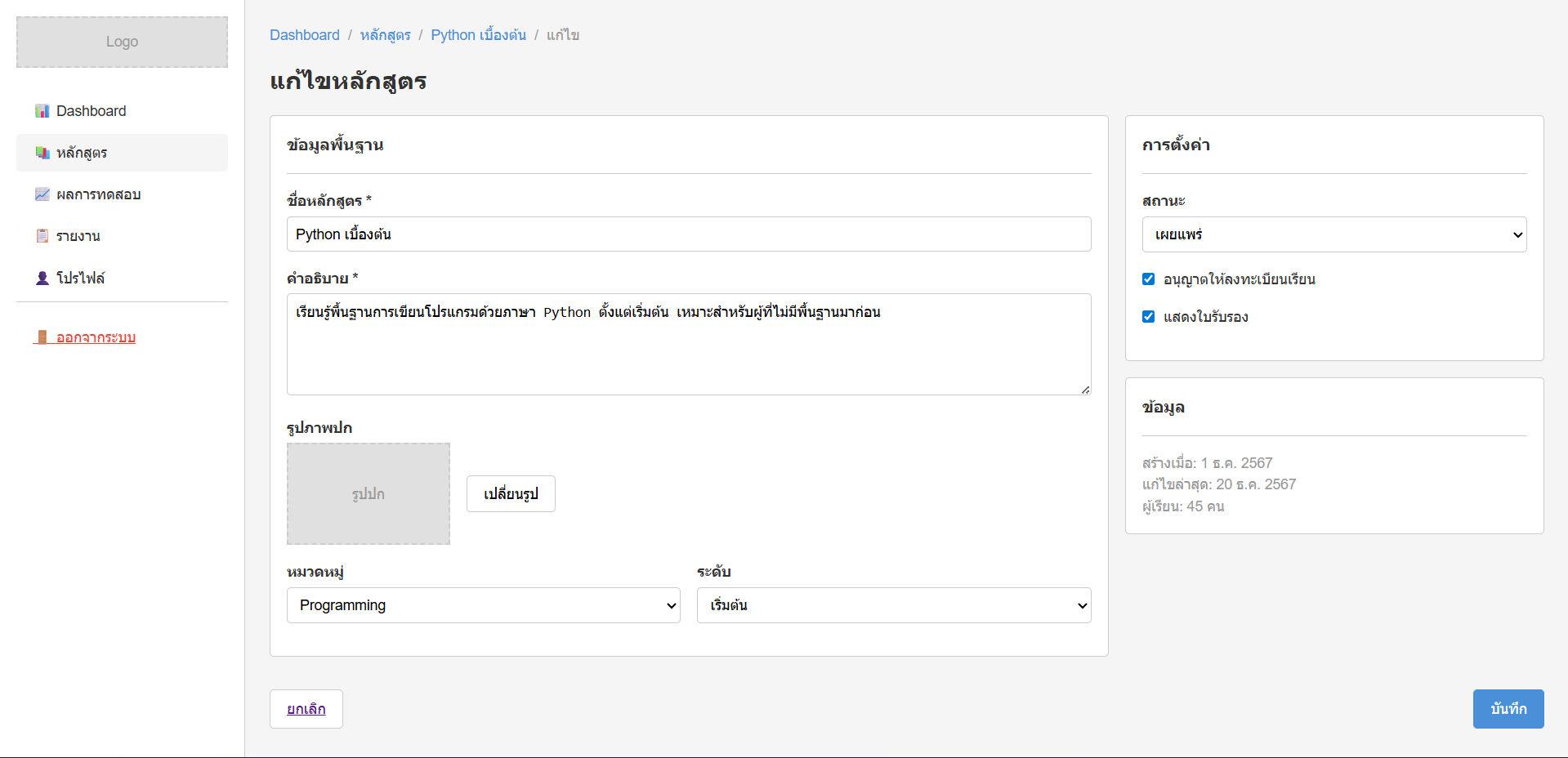Click the ออกจากระบบ door icon
The width and height of the screenshot is (1568, 758).
click(42, 337)
